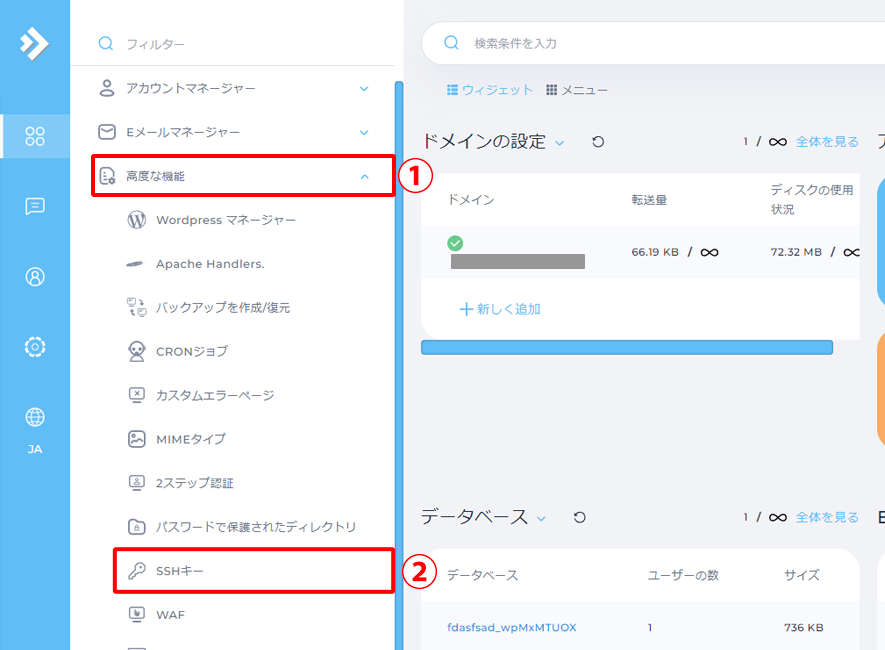
Task: Click the dashboard grid icon in left rail
Action: (35, 136)
